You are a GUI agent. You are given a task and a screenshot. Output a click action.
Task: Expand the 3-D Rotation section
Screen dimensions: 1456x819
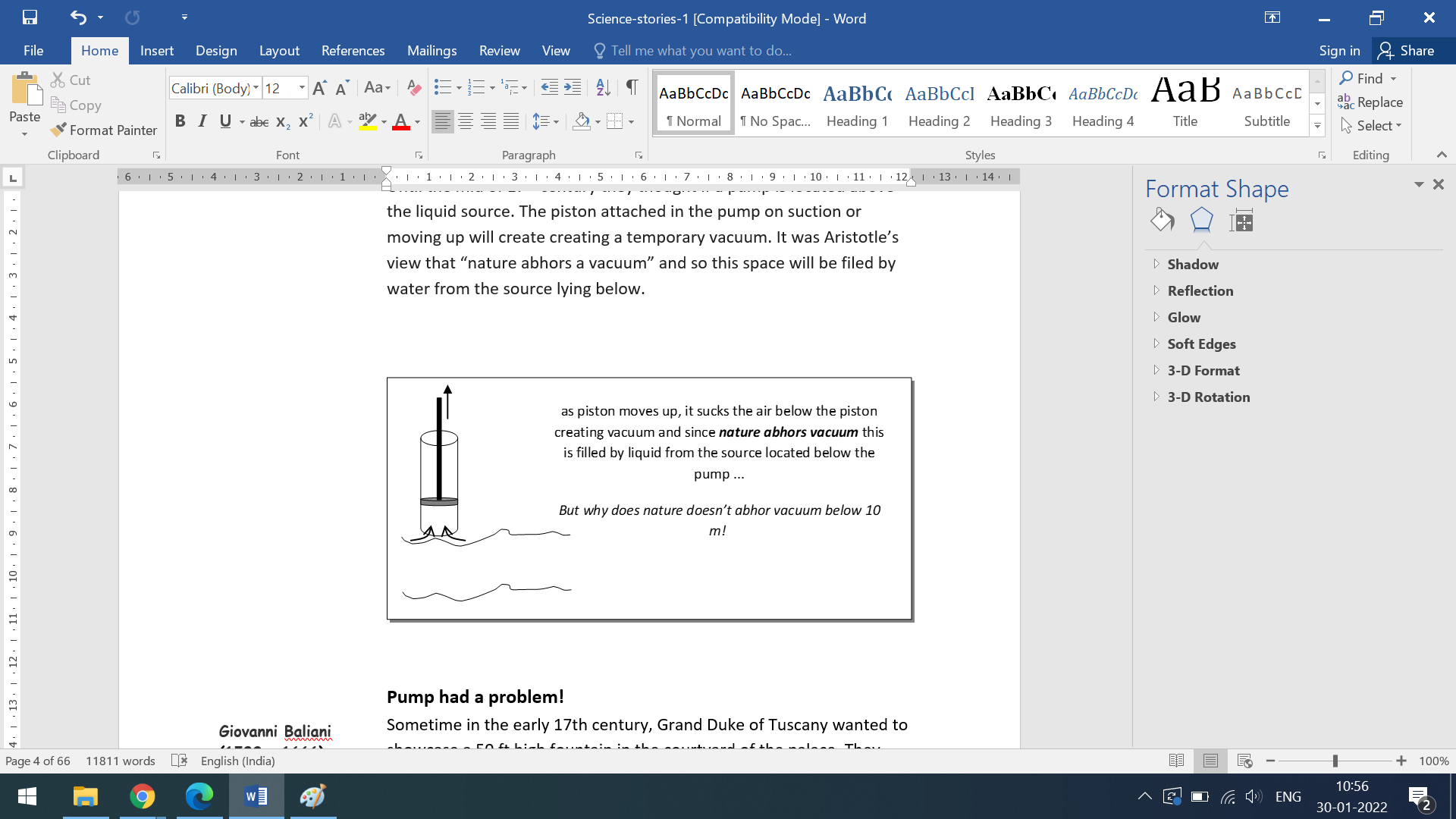1208,397
